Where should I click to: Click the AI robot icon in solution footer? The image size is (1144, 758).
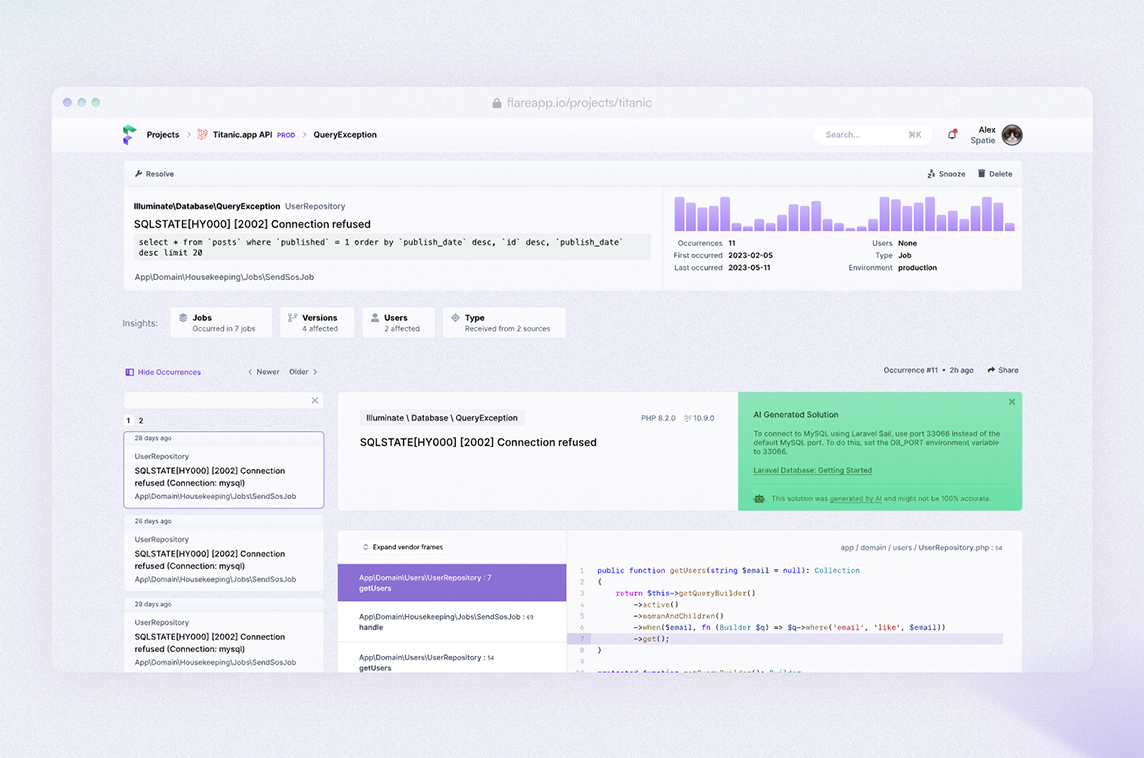click(760, 499)
